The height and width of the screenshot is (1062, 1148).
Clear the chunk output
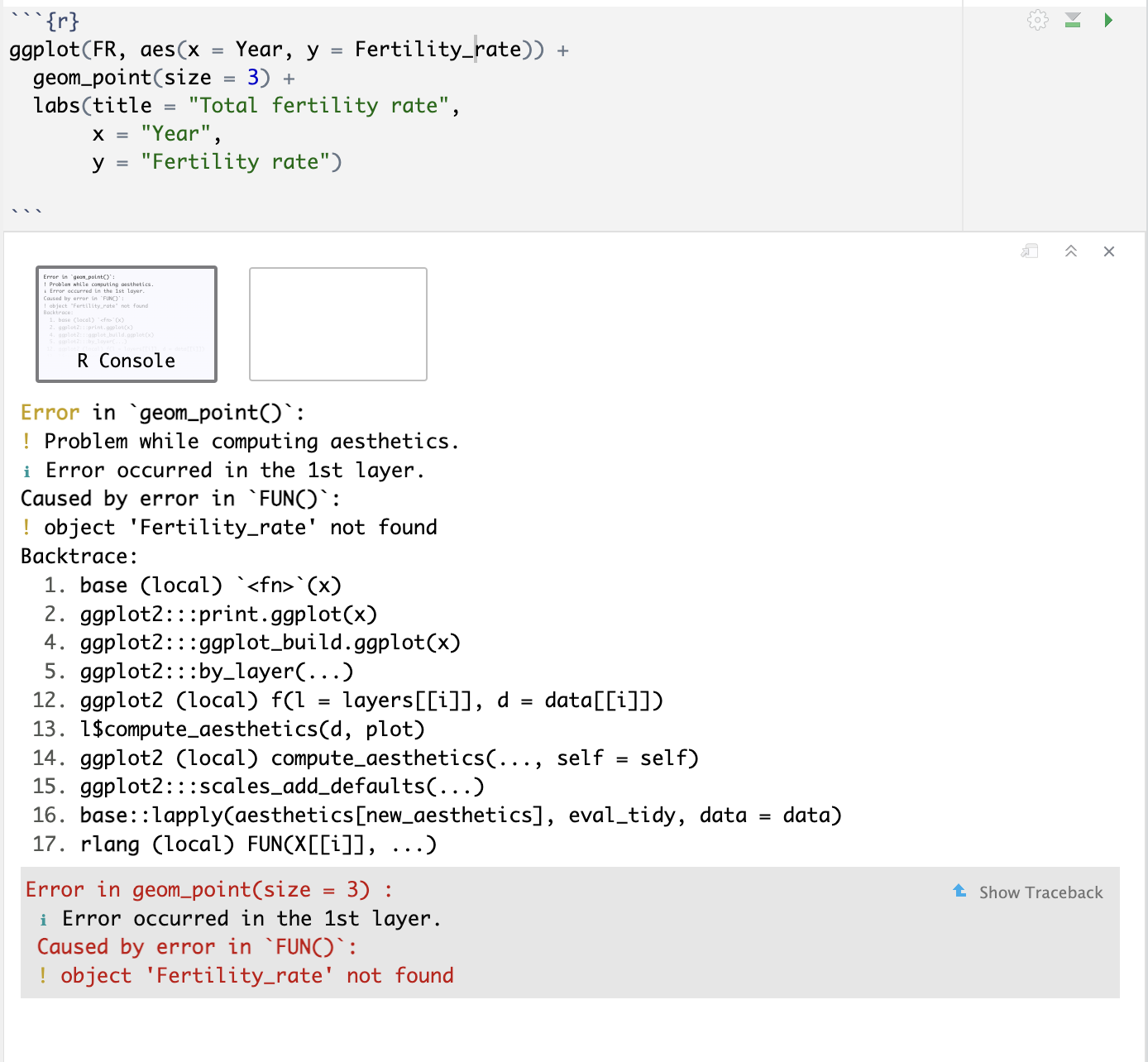pos(1109,251)
